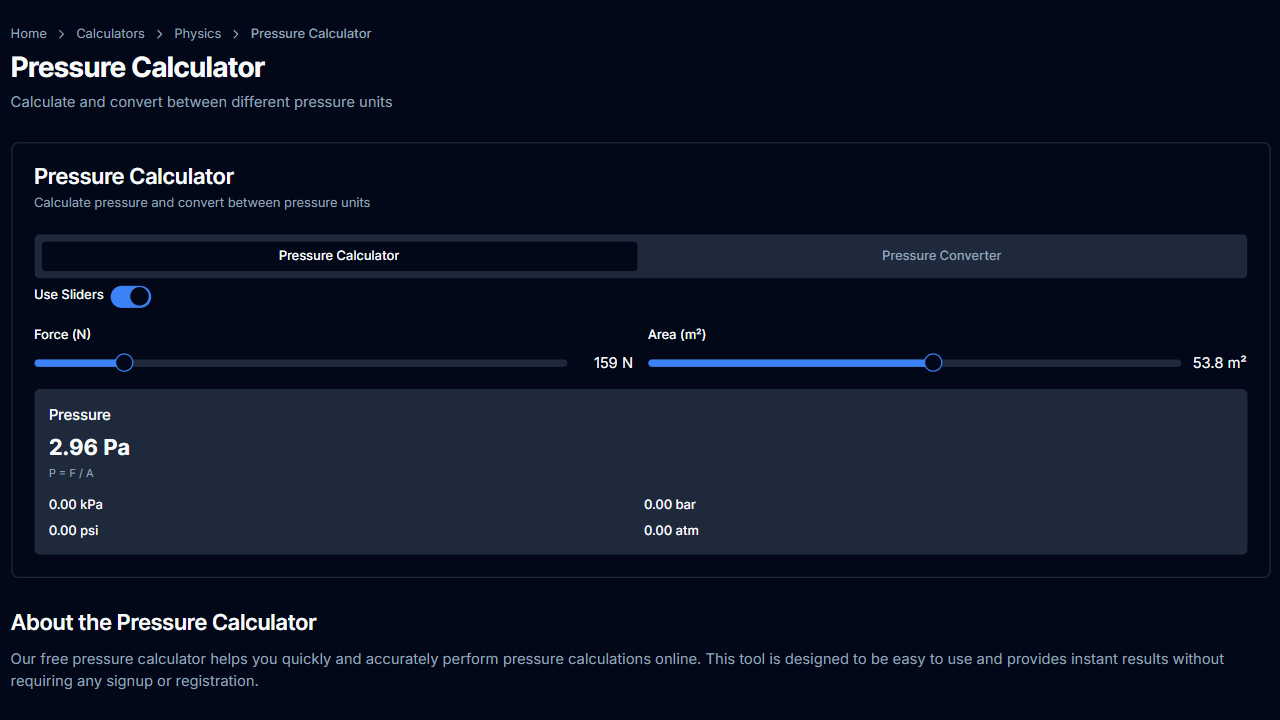Click the chevron after Home breadcrumb
This screenshot has height=720, width=1280.
[x=62, y=34]
